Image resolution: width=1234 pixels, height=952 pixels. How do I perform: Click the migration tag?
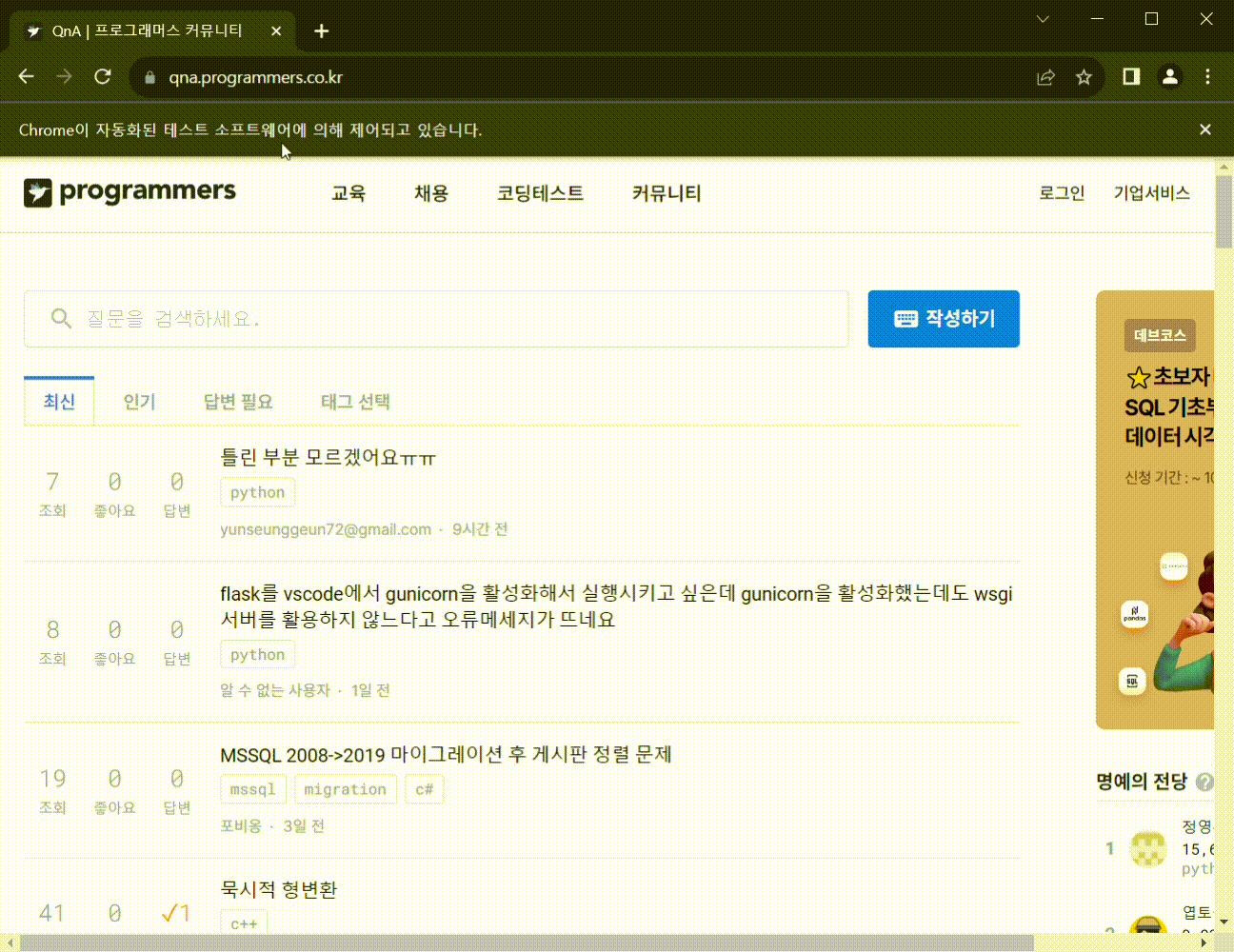point(345,790)
